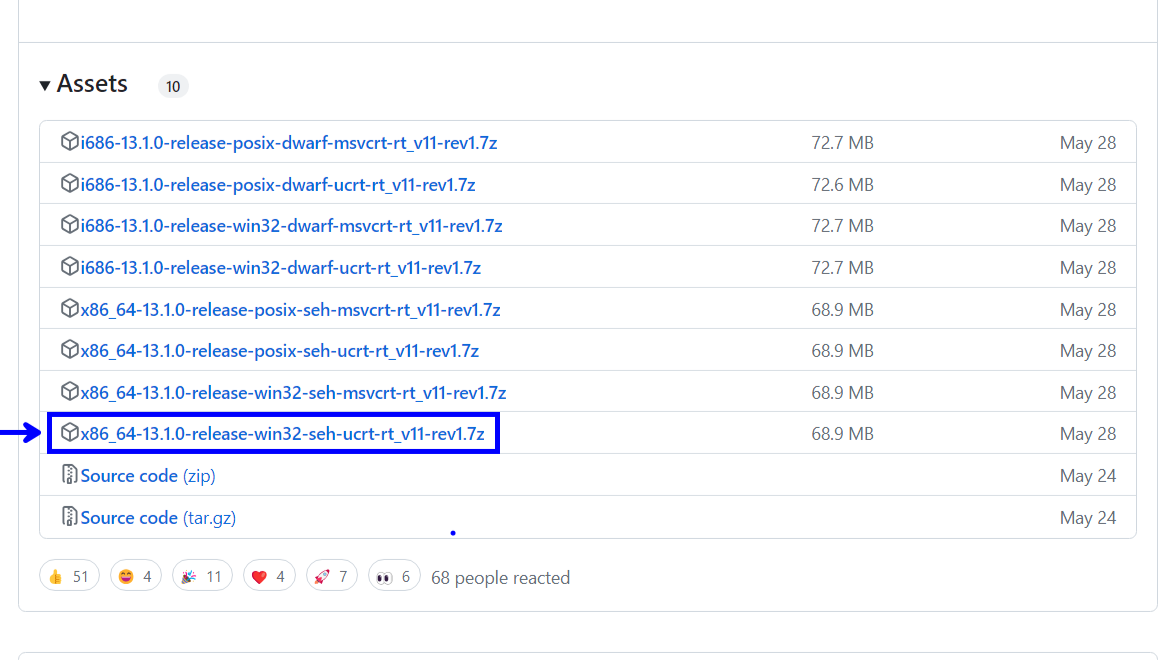
Task: Click package icon for i686 posix-dwarf-msvcrt file
Action: (x=70, y=141)
